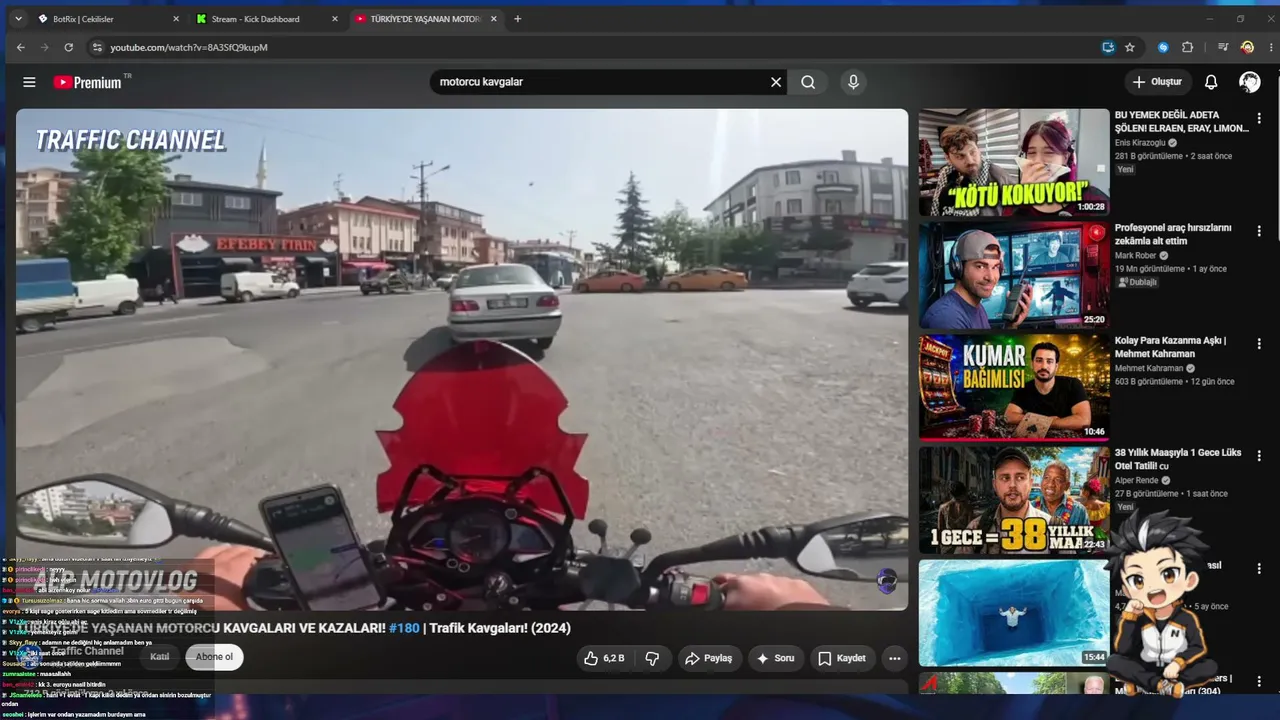Viewport: 1280px width, 720px height.
Task: Open the Chrome profile avatar
Action: tap(1247, 47)
